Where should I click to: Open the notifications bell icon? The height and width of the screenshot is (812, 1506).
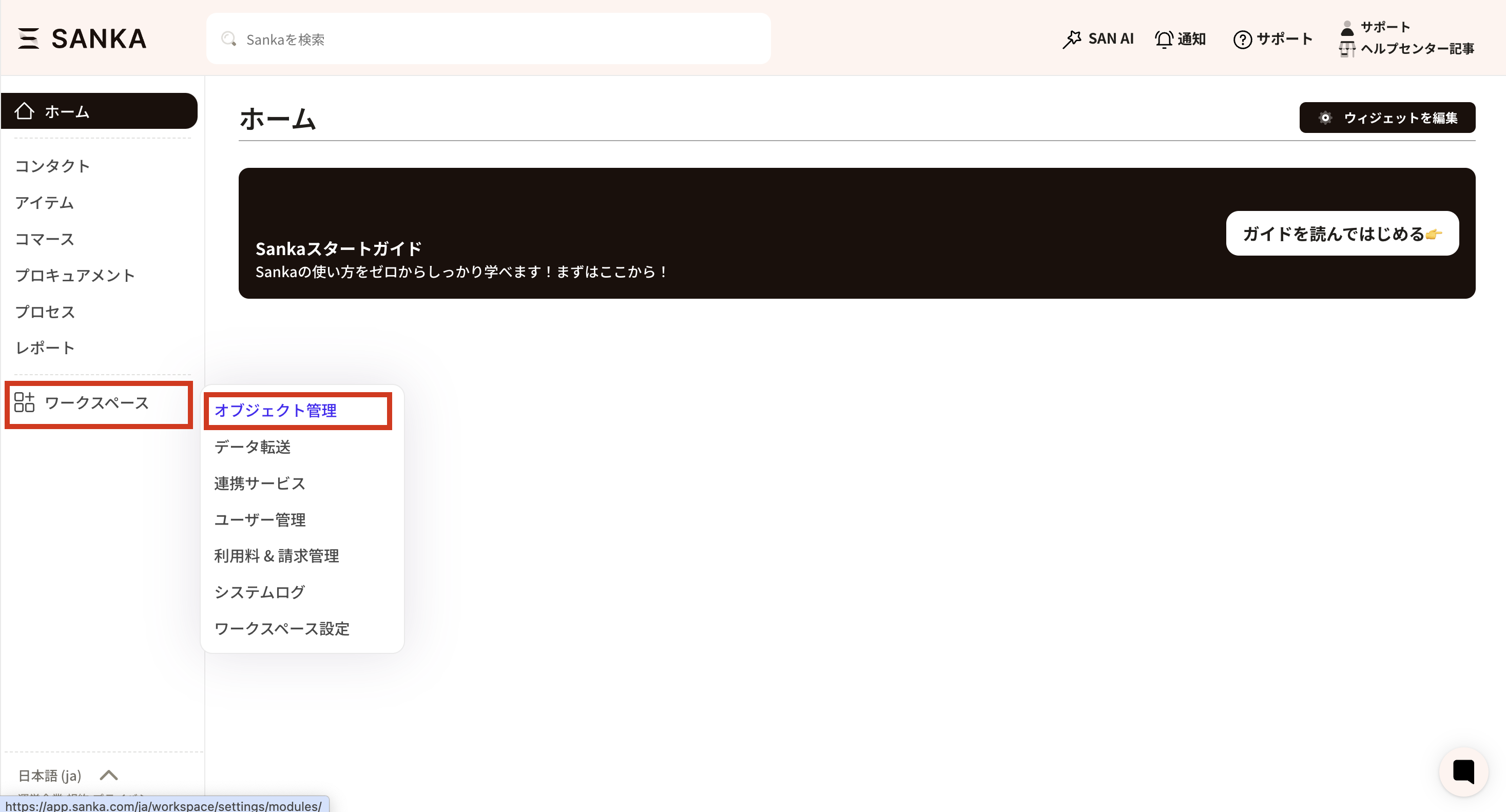(1164, 39)
